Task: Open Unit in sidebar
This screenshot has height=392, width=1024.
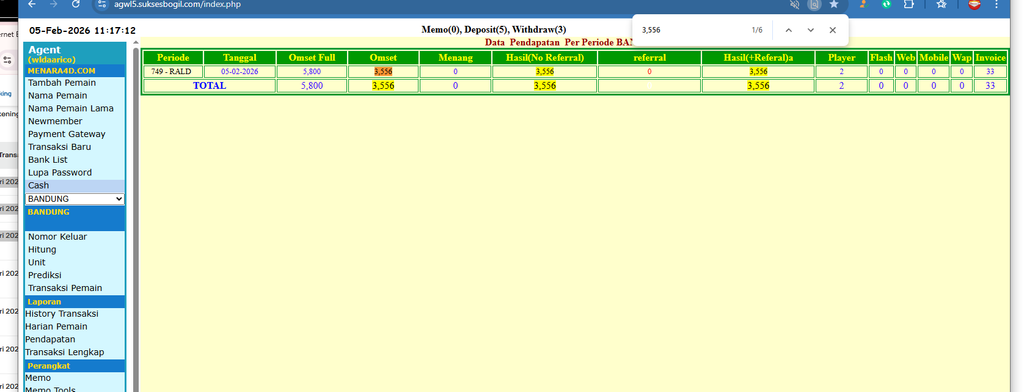Action: 37,262
